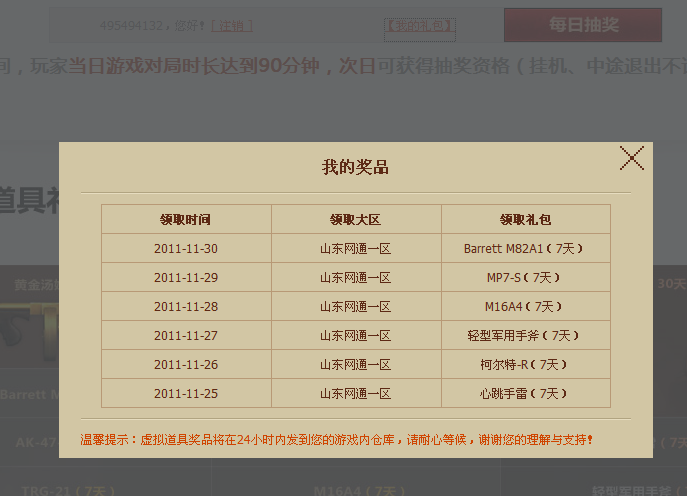Click the 我的奖品 dialog title
The image size is (687, 496).
coord(355,167)
